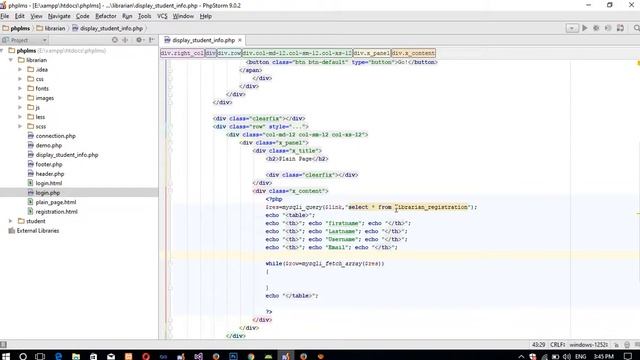Viewport: 640px width, 360px height.
Task: Click CRLF line separator in status bar
Action: point(558,345)
